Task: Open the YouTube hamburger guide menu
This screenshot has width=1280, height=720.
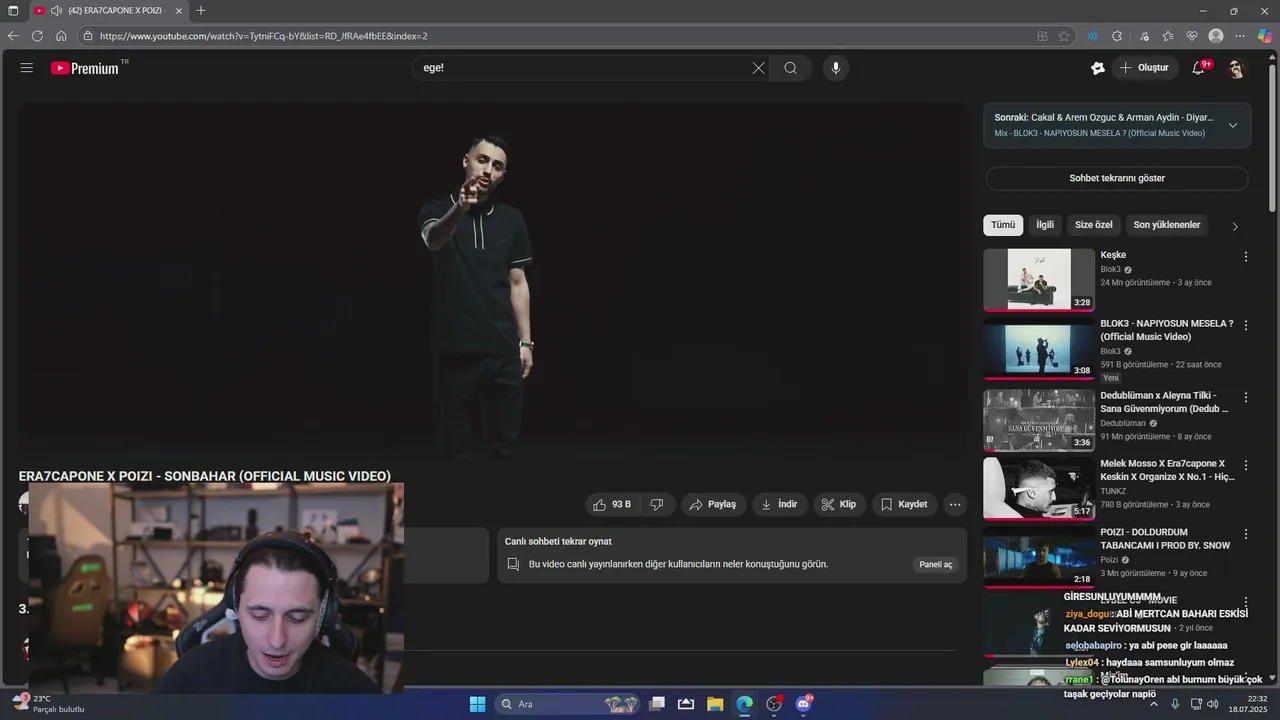Action: [27, 68]
